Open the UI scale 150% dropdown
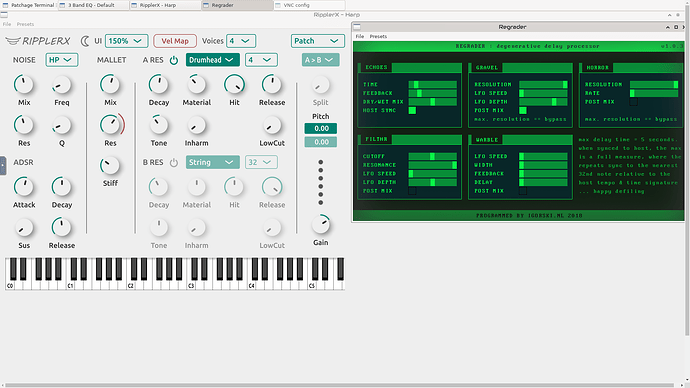 [126, 41]
